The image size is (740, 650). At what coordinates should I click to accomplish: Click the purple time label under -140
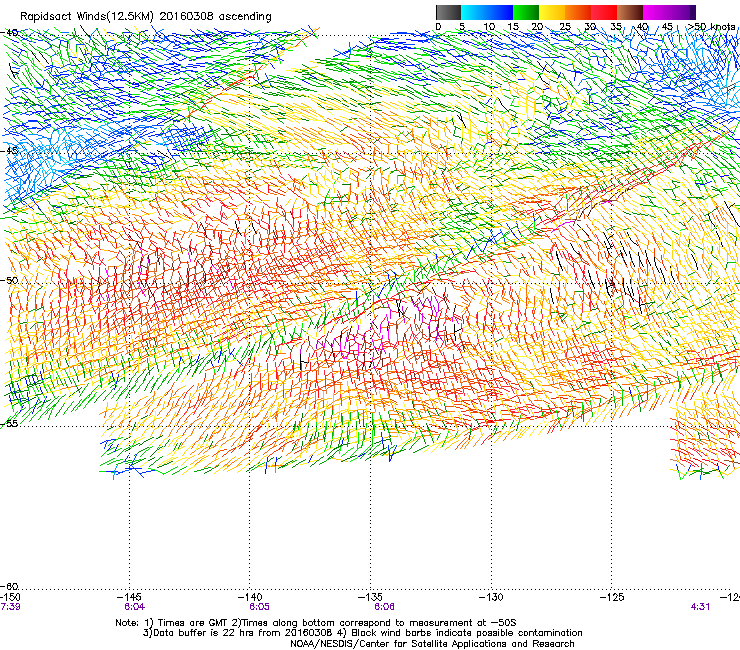pos(259,607)
